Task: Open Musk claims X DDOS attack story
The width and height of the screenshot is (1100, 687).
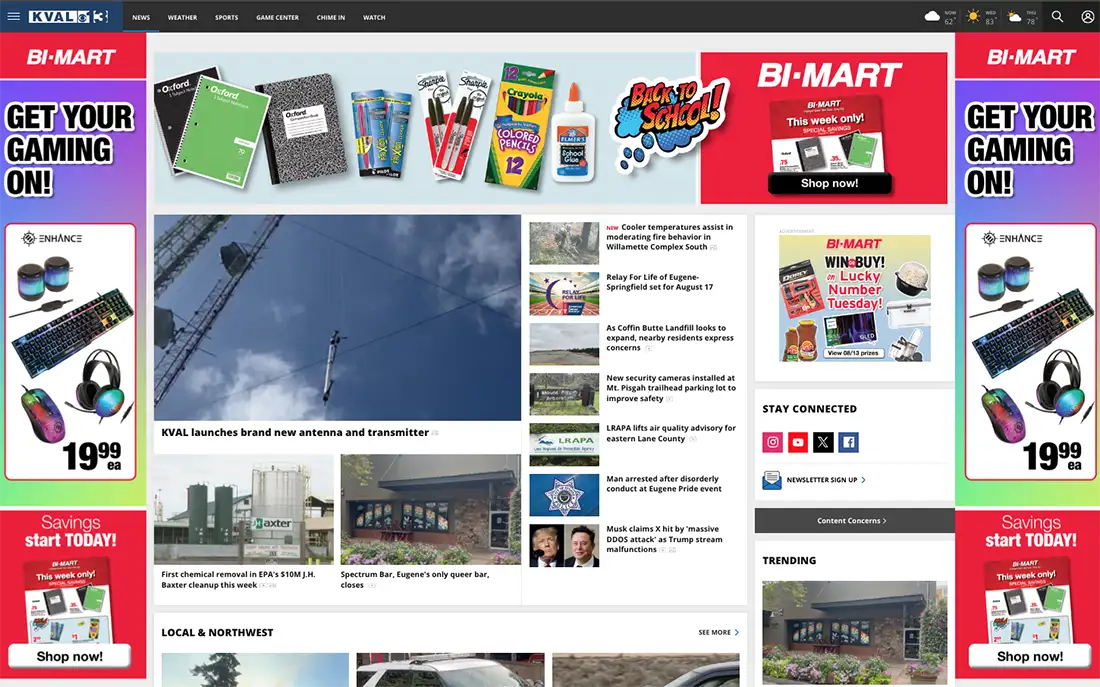Action: click(x=664, y=539)
